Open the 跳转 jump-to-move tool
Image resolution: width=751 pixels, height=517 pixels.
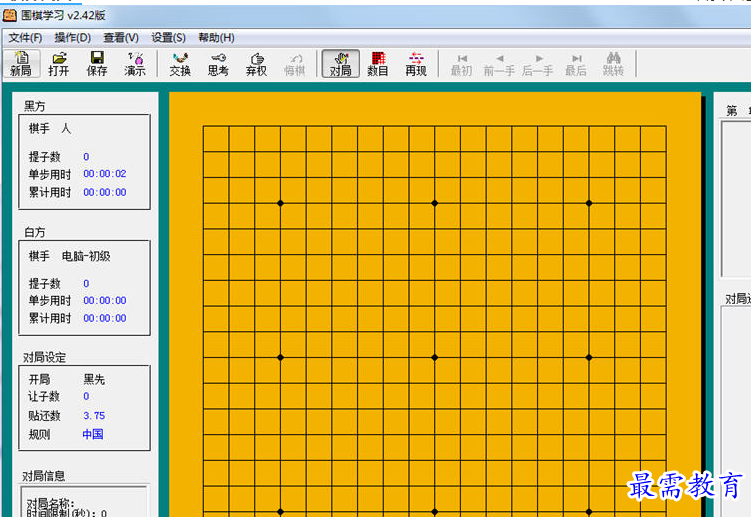pyautogui.click(x=614, y=64)
